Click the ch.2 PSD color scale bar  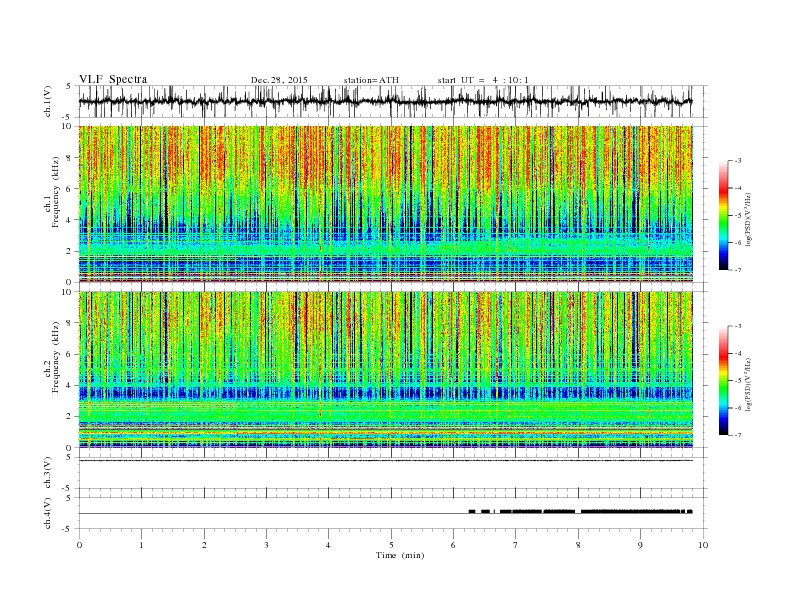pos(723,380)
